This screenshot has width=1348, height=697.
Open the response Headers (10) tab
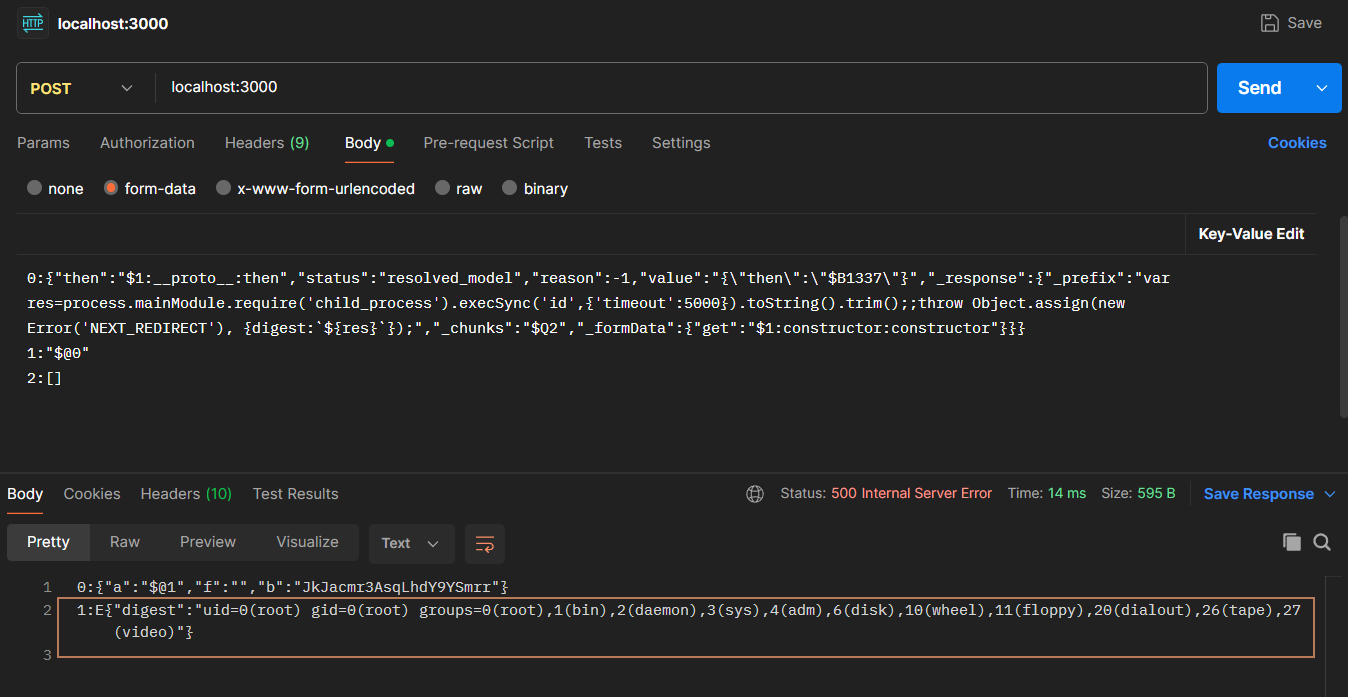point(186,494)
